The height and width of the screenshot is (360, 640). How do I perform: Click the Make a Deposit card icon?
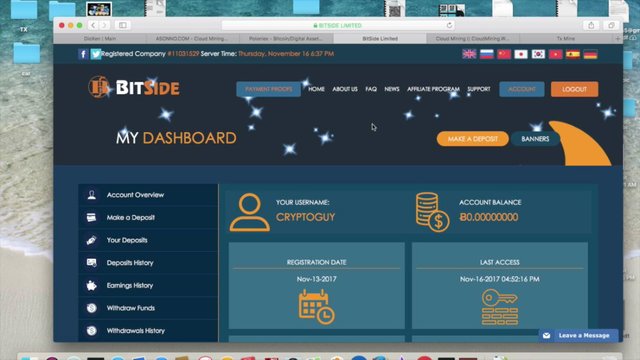tap(91, 218)
